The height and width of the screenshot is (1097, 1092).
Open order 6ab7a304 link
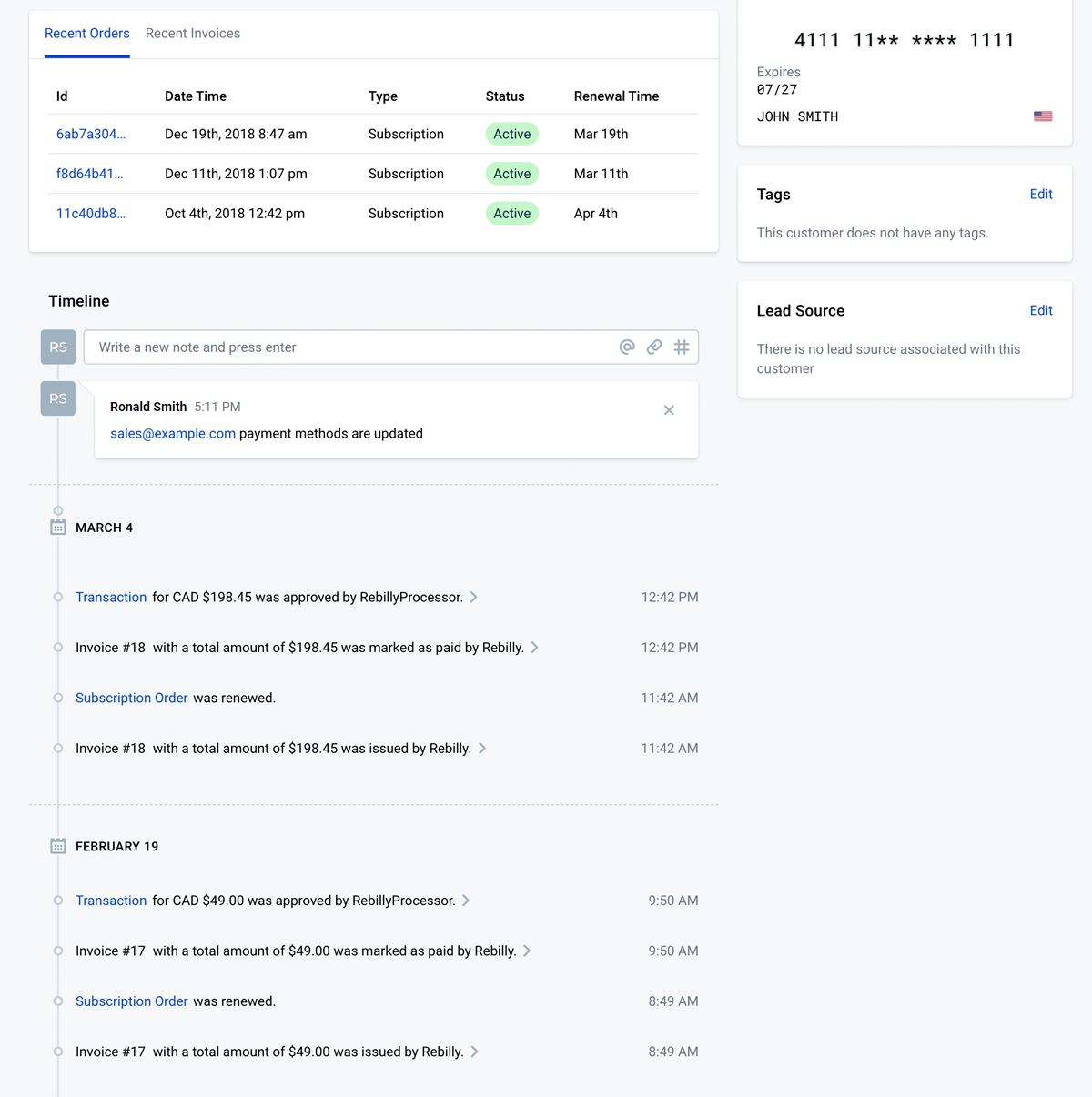(x=91, y=134)
